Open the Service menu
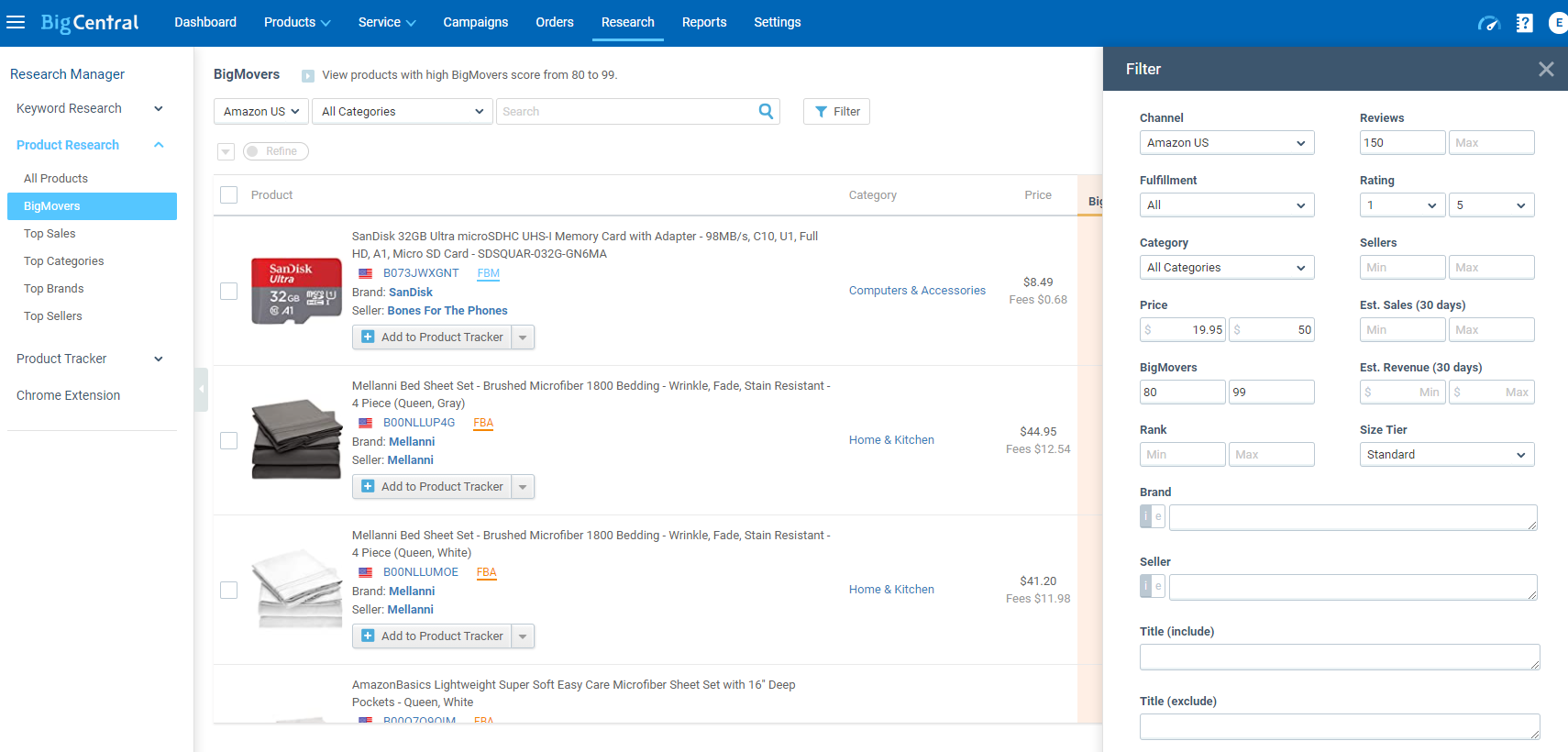This screenshot has width=1568, height=752. point(387,22)
